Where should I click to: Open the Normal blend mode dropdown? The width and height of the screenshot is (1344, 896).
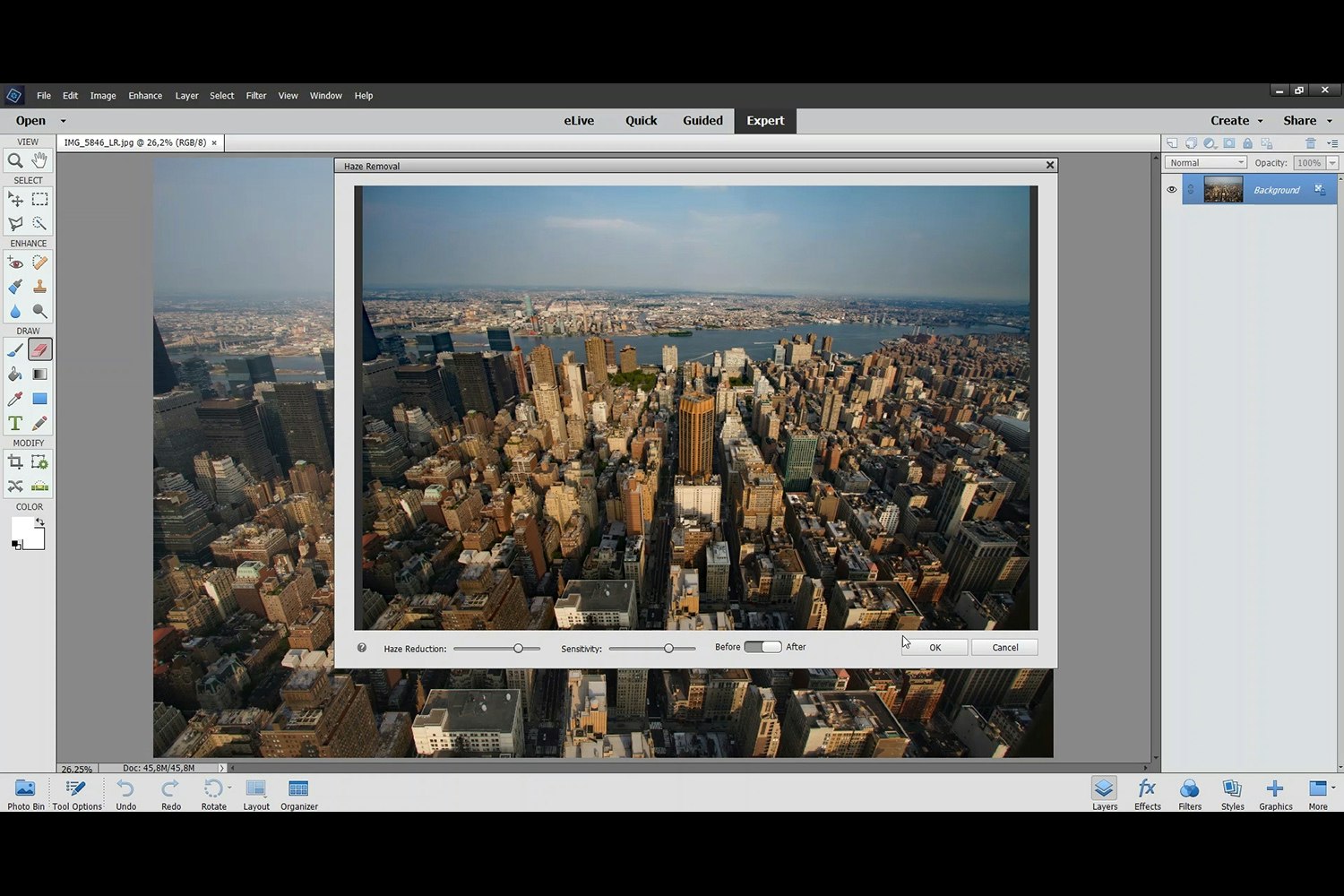click(1206, 163)
